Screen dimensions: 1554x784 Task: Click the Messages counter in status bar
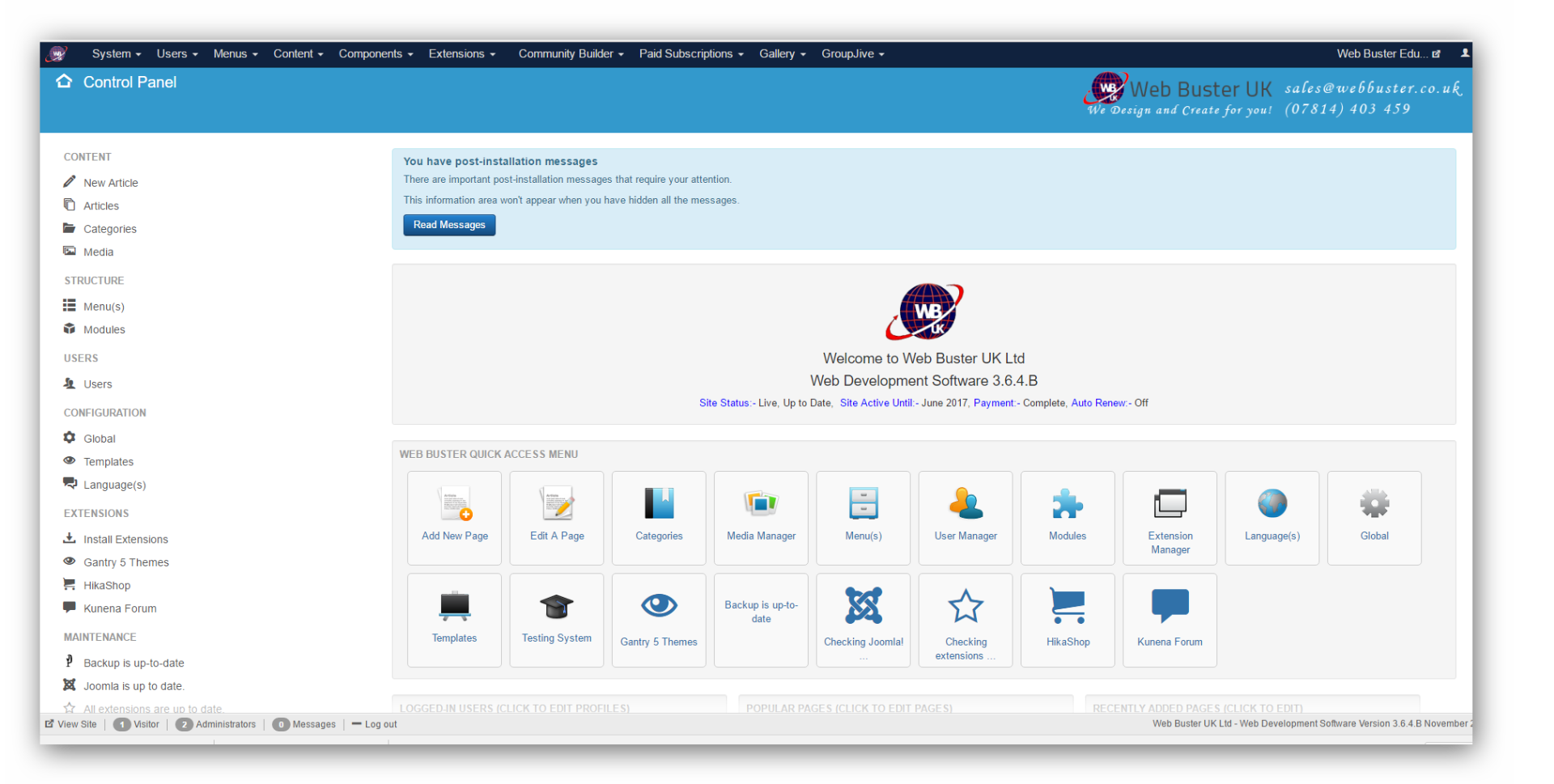pos(304,724)
